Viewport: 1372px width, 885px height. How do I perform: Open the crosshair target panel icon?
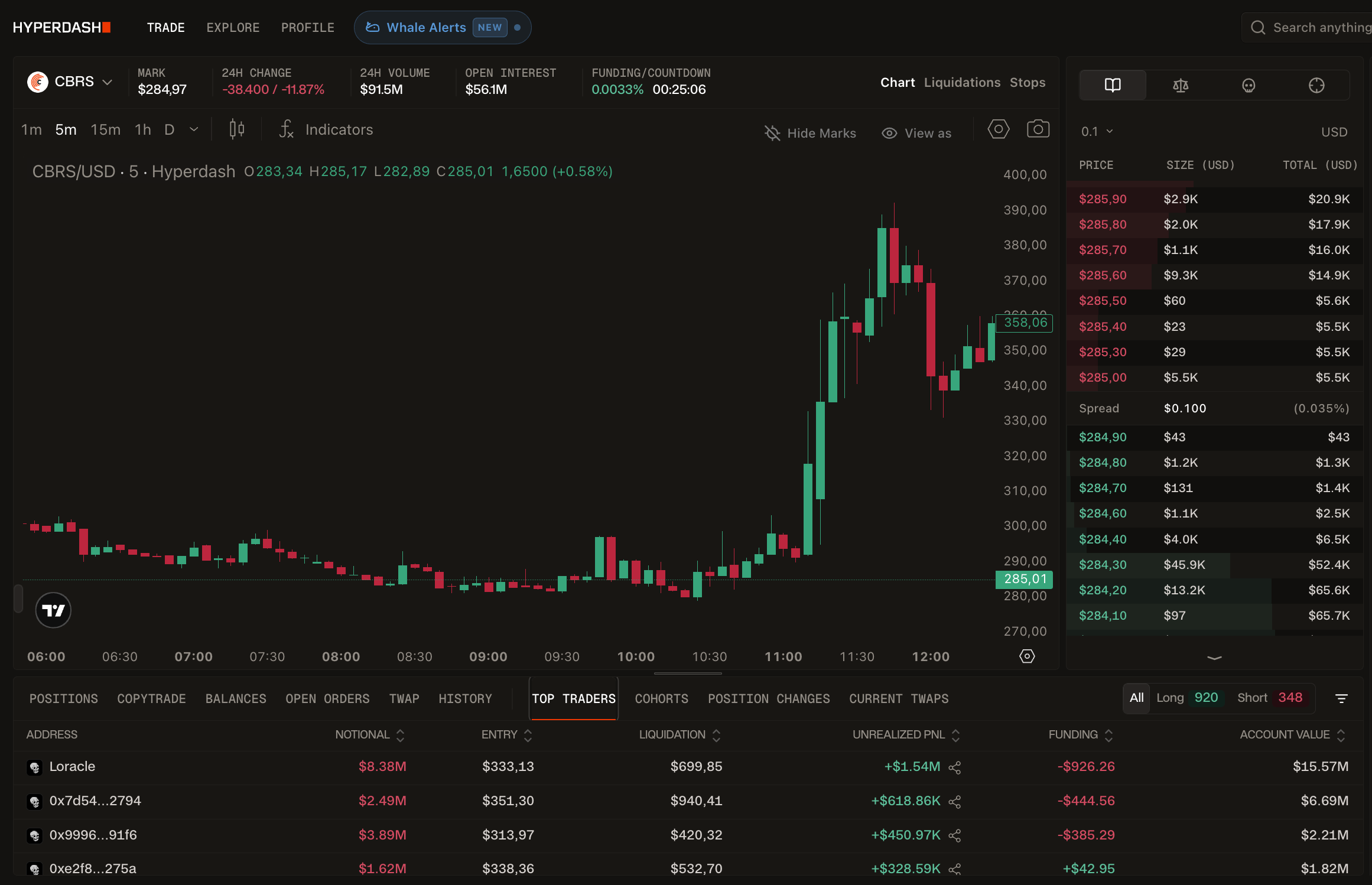pos(1316,86)
